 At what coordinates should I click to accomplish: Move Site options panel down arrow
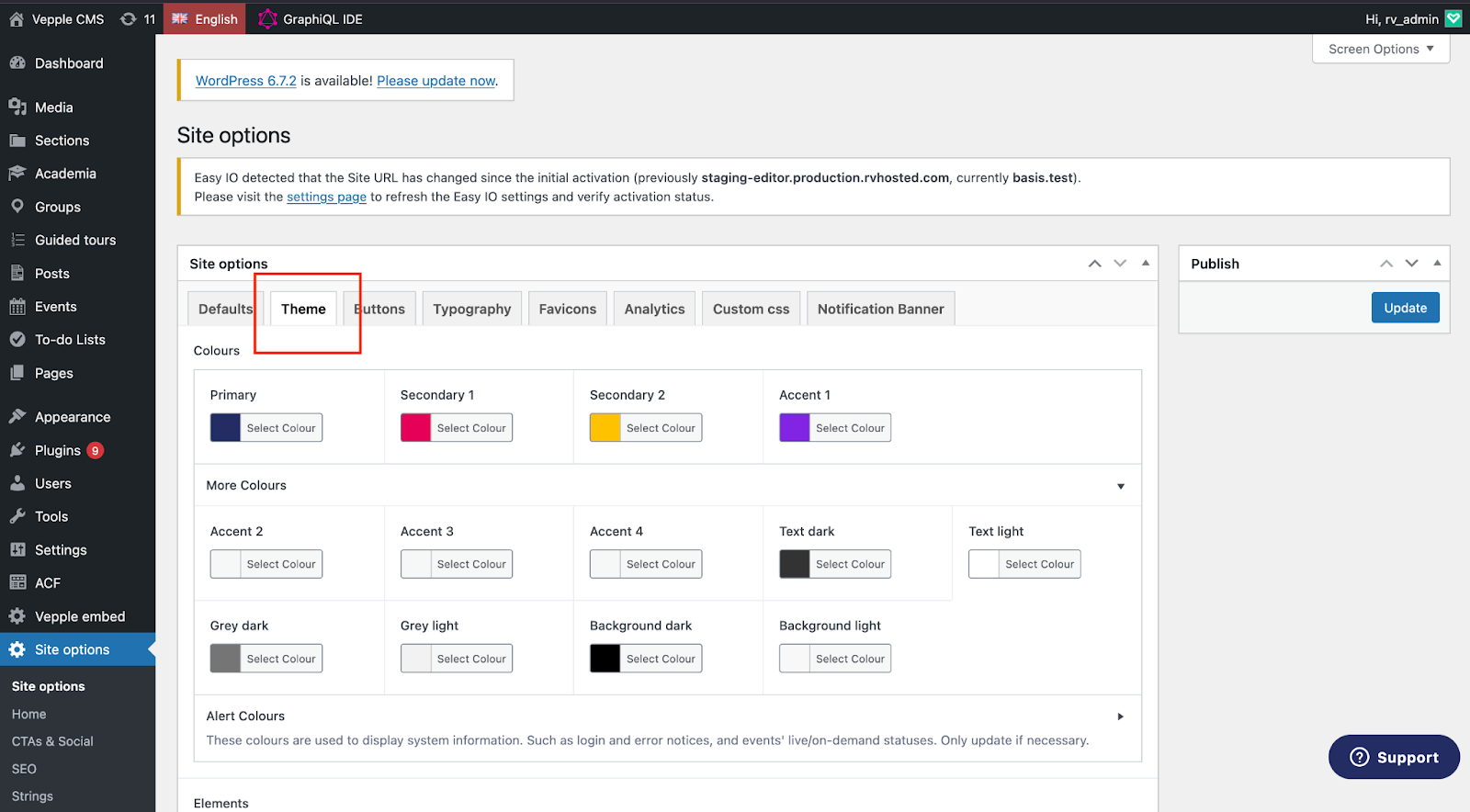[x=1120, y=264]
